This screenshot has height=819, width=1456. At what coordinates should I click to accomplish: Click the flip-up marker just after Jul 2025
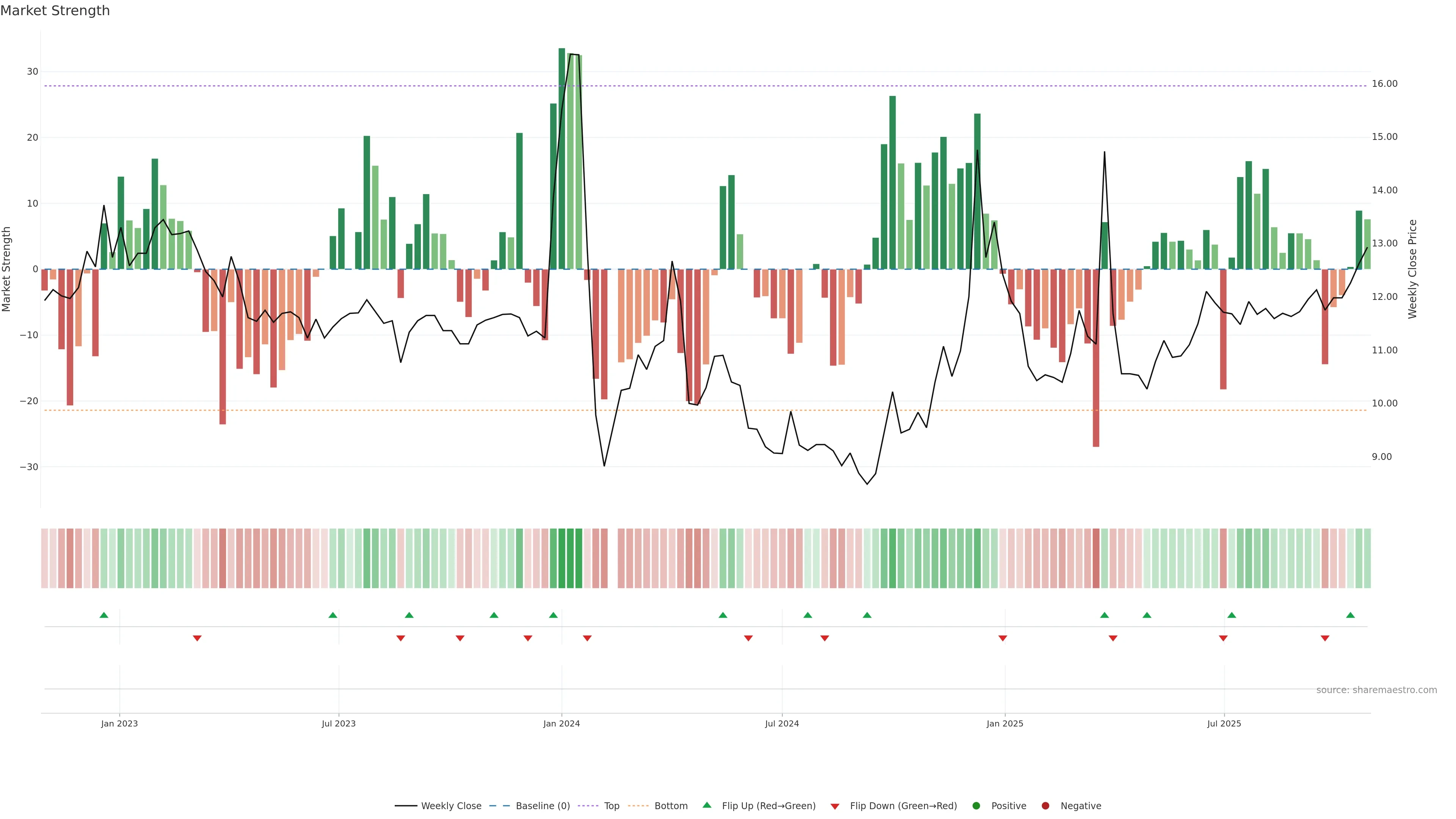tap(1232, 615)
